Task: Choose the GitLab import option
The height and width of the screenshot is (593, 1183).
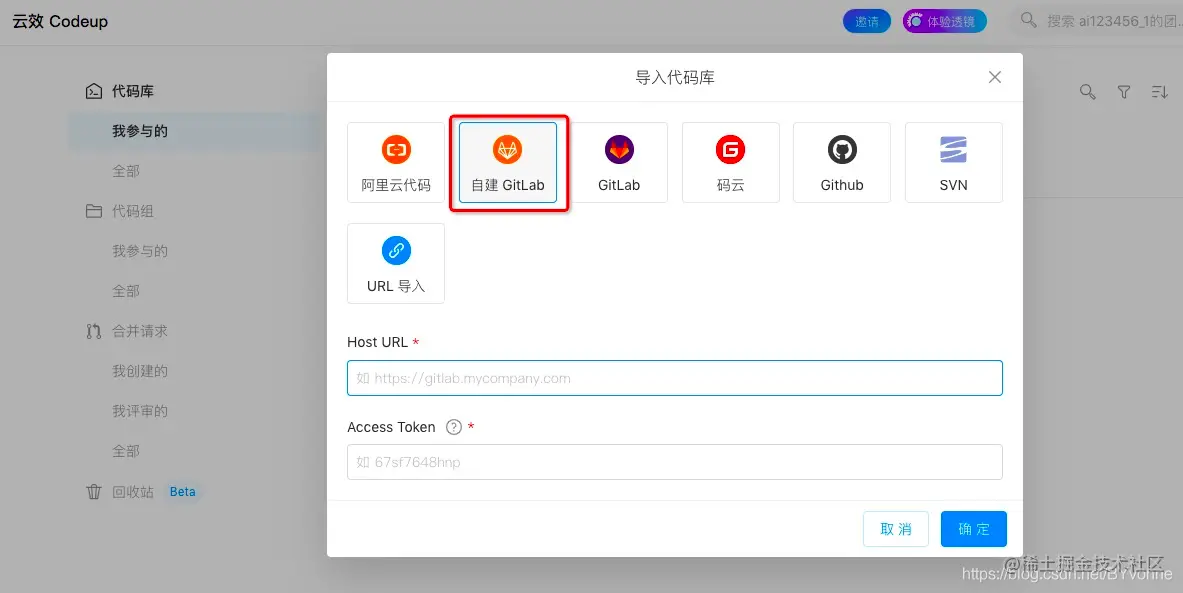Action: (619, 162)
